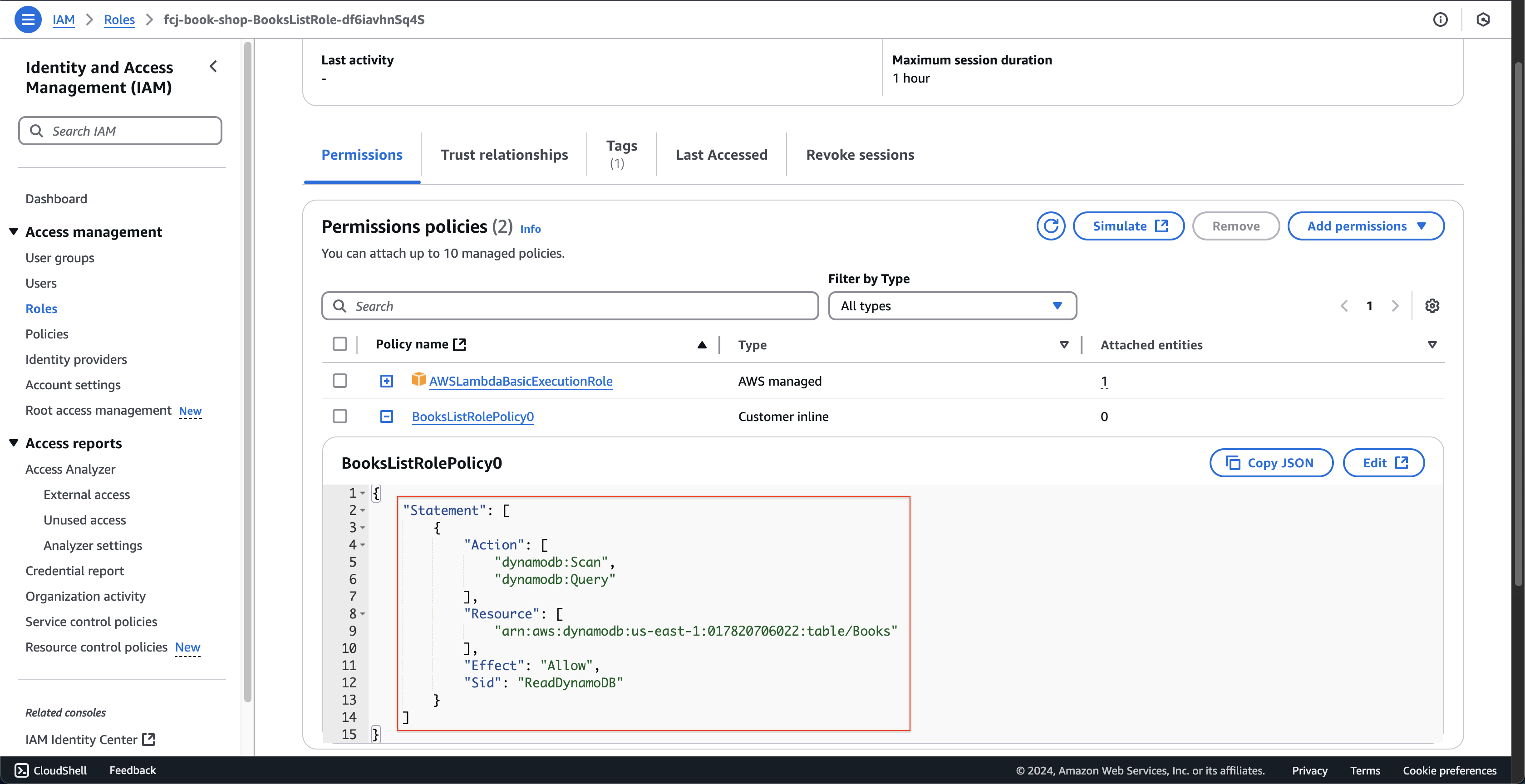Toggle the select-all policies checkbox
1525x784 pixels.
pyautogui.click(x=340, y=345)
